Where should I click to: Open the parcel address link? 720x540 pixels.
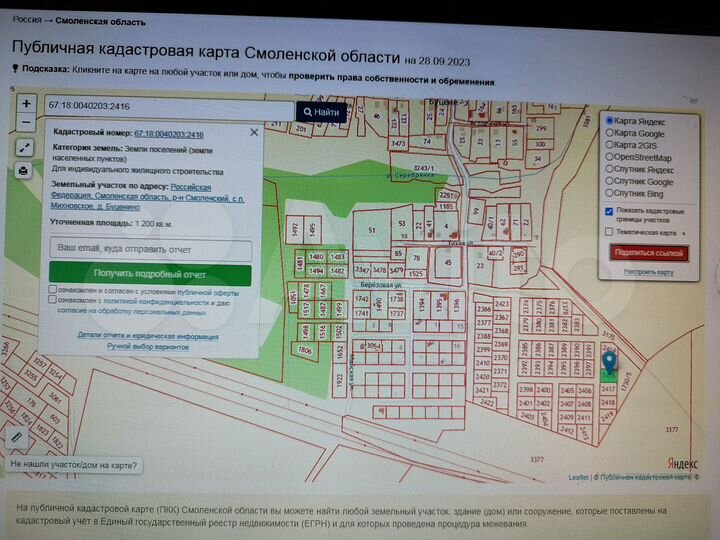tap(147, 197)
